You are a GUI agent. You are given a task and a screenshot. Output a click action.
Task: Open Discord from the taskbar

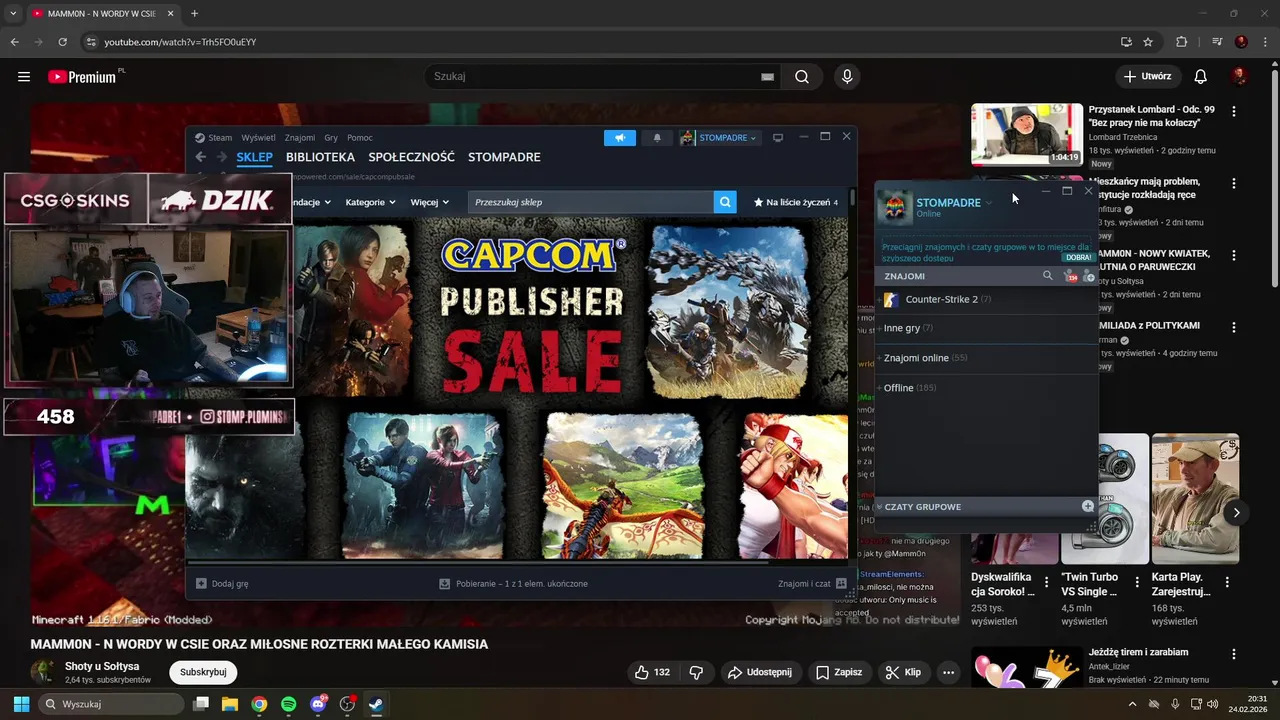click(x=318, y=704)
